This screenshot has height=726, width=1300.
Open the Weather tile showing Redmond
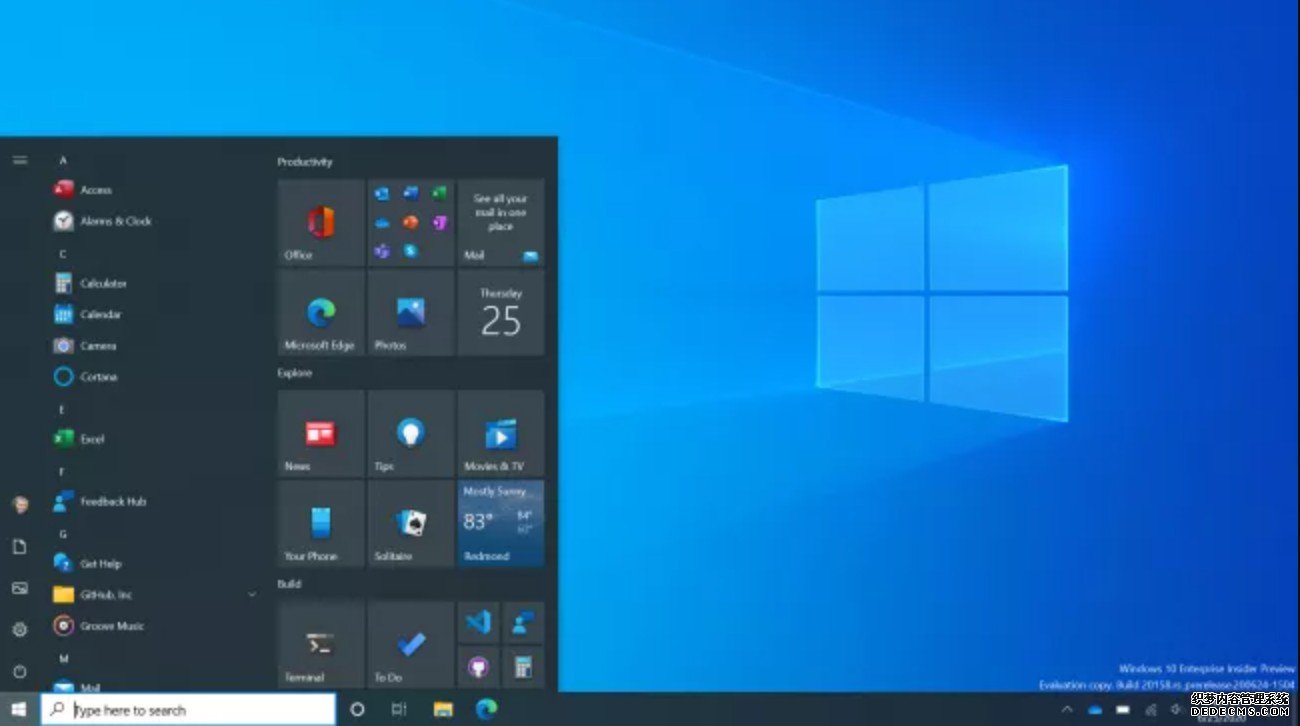point(501,524)
